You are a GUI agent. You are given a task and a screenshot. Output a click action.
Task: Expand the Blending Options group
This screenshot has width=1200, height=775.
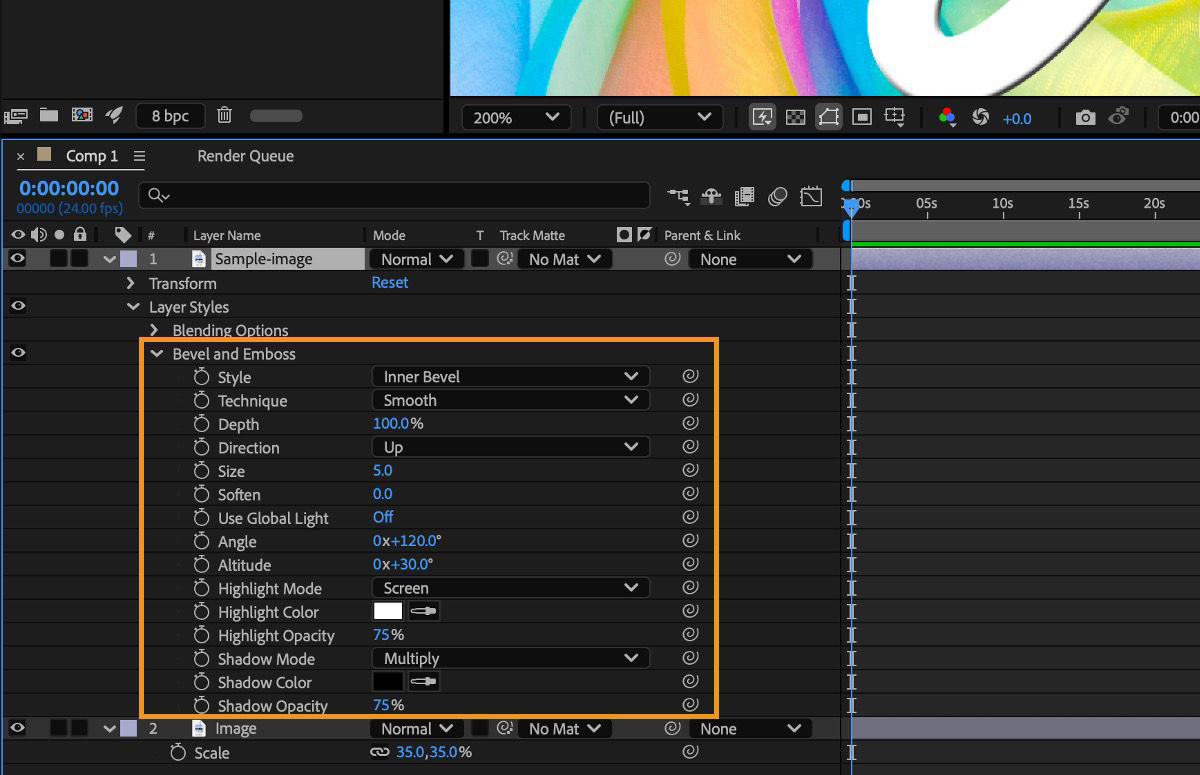(x=154, y=330)
